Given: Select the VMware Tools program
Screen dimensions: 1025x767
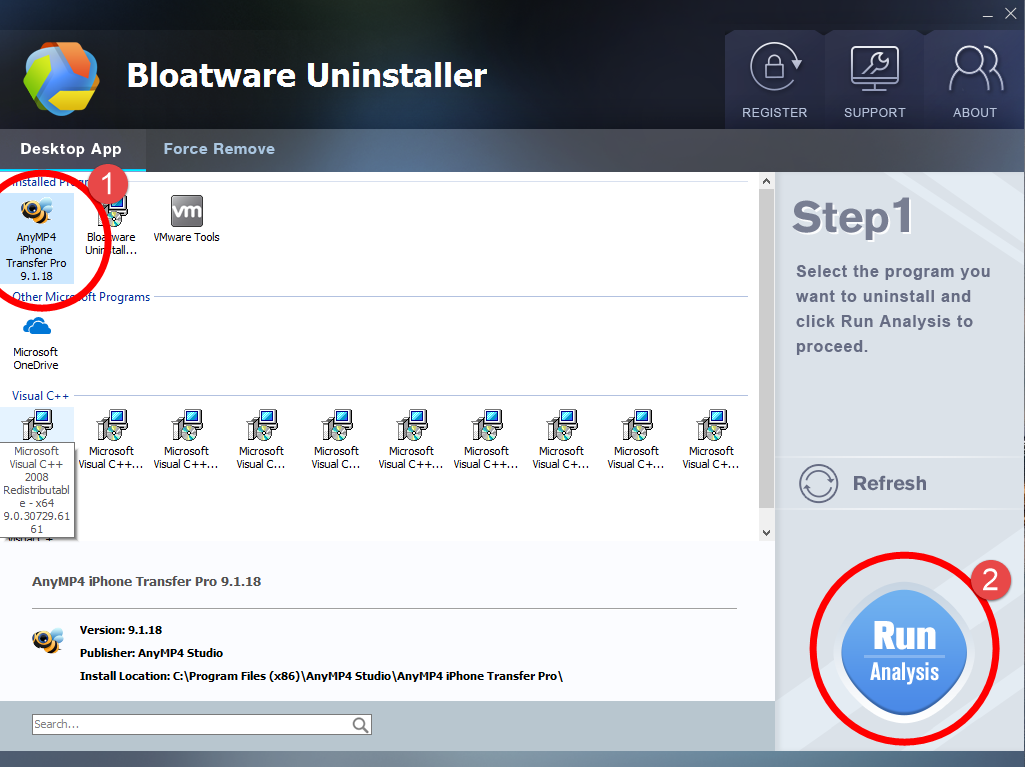Looking at the screenshot, I should (x=186, y=220).
